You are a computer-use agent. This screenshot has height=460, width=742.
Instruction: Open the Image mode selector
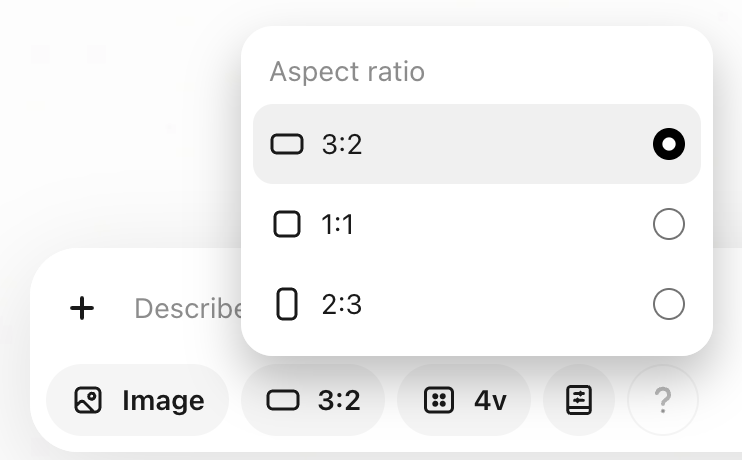(x=138, y=401)
